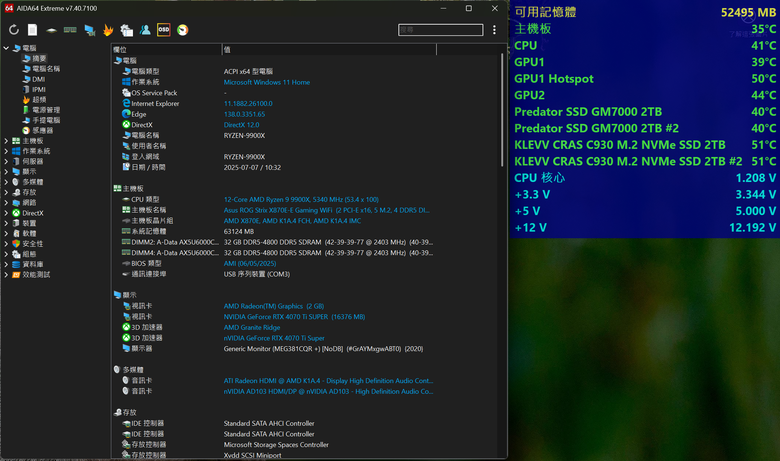Open the 感應器 sensor tree item
This screenshot has width=780, height=461.
tap(42, 130)
